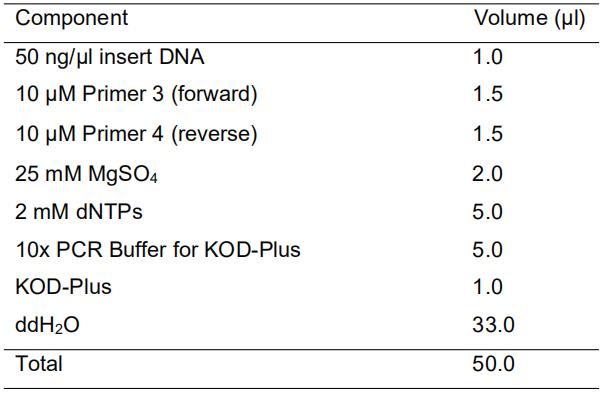
Task: Click the 1.0 volume for KOD-Plus enzyme
Action: pos(488,287)
